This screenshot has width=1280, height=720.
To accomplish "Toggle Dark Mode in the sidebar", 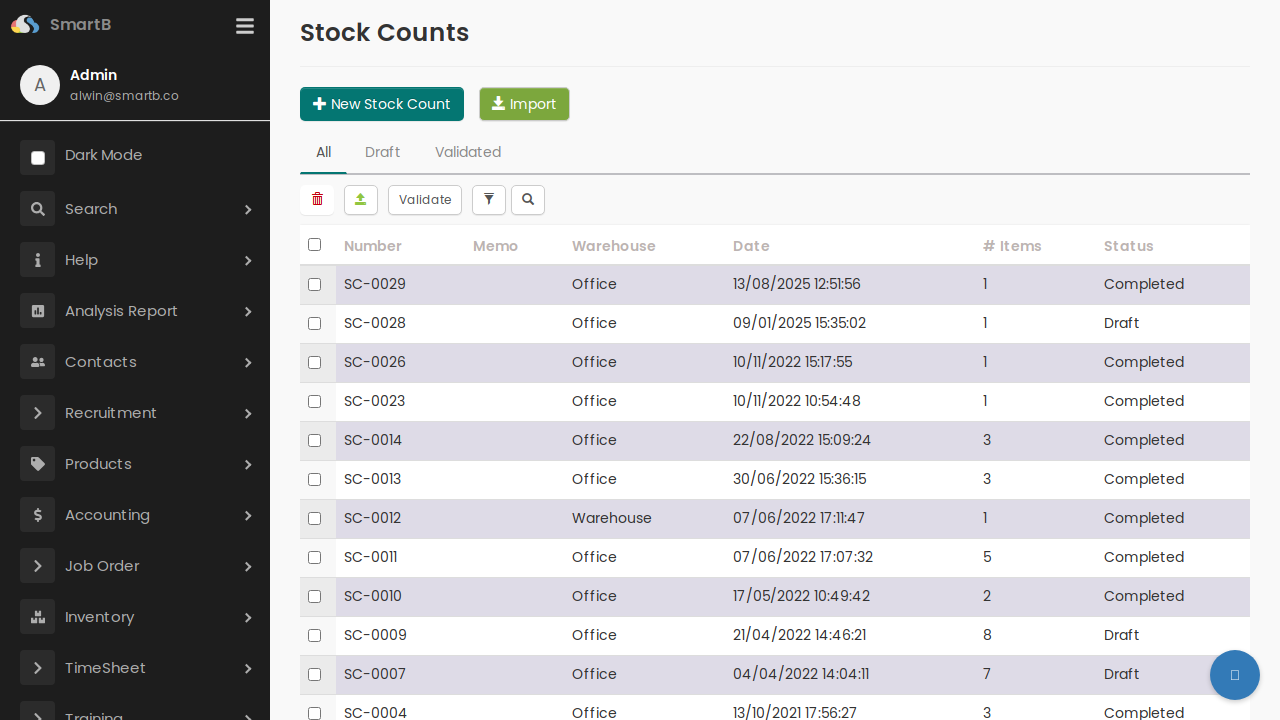I will [37, 156].
